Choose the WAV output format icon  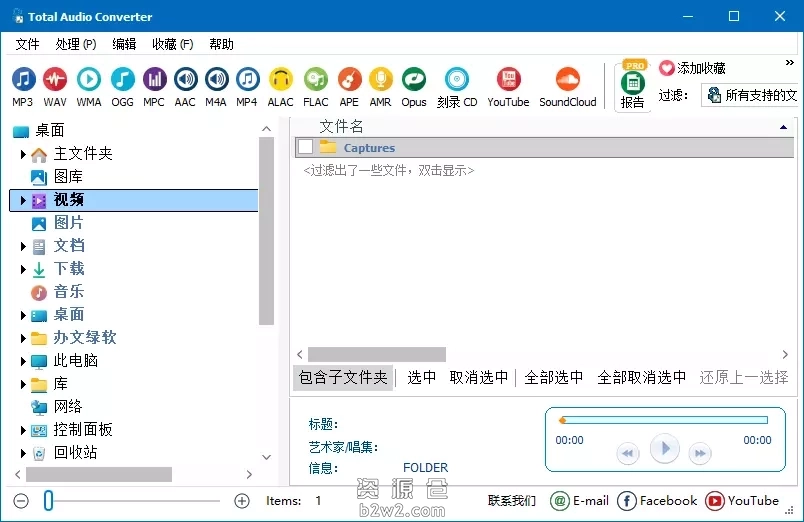tap(55, 86)
